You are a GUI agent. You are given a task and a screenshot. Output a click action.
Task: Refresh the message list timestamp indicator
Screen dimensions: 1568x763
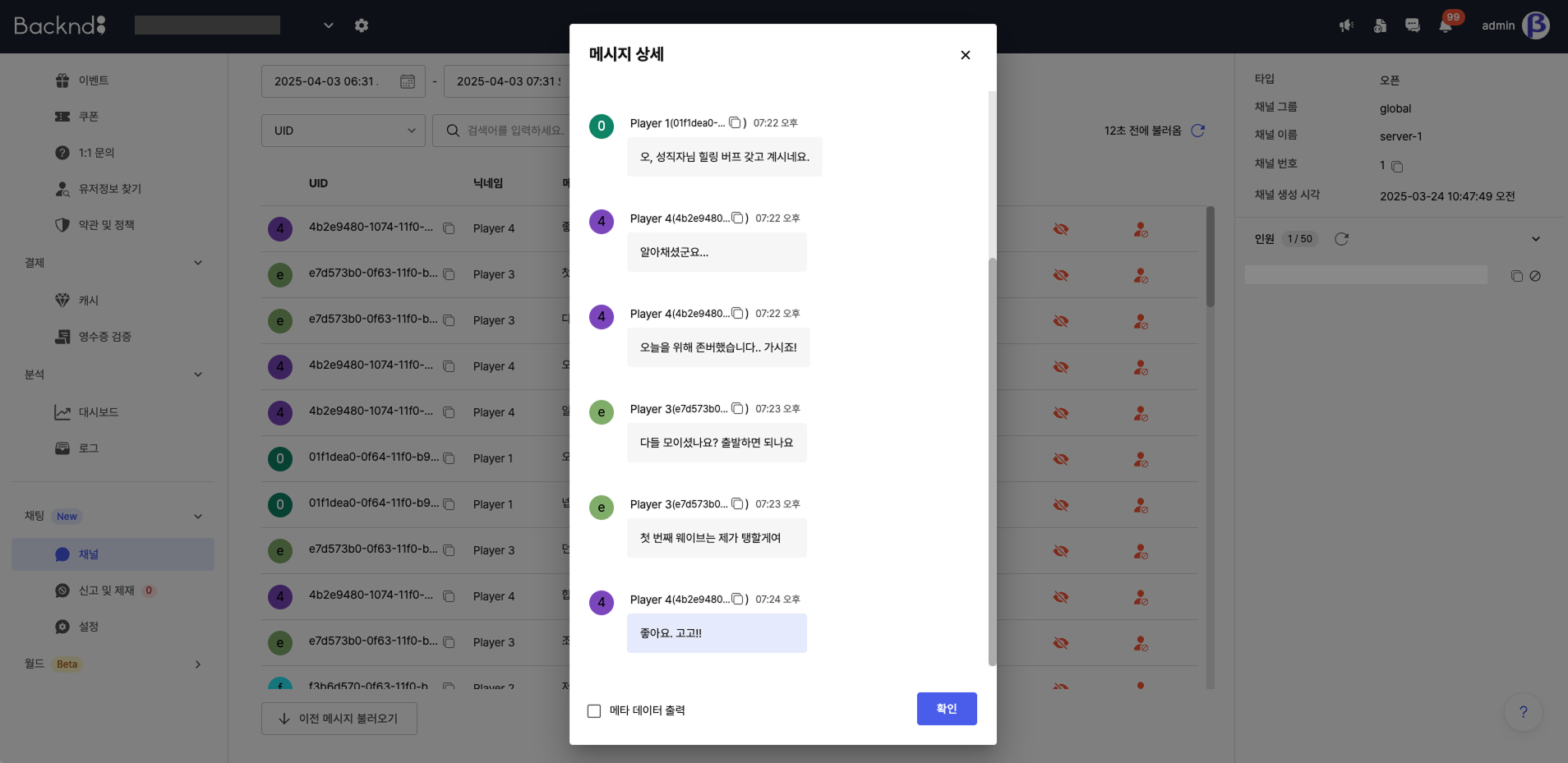point(1197,130)
